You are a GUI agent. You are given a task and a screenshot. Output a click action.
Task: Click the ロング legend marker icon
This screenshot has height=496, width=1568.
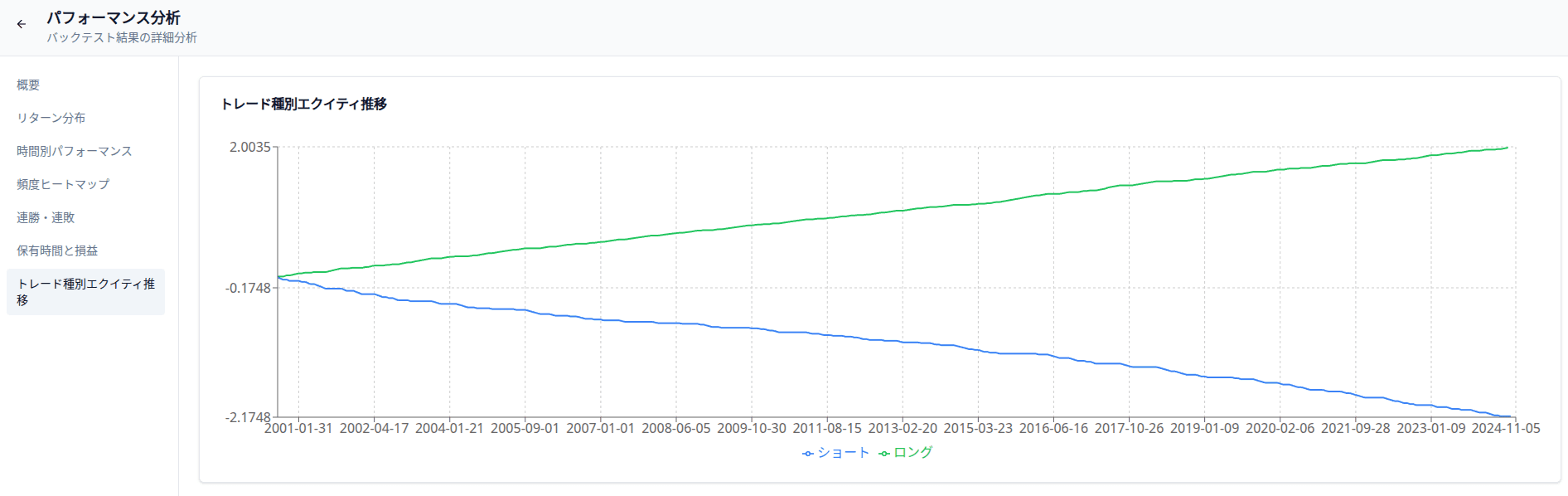click(883, 454)
